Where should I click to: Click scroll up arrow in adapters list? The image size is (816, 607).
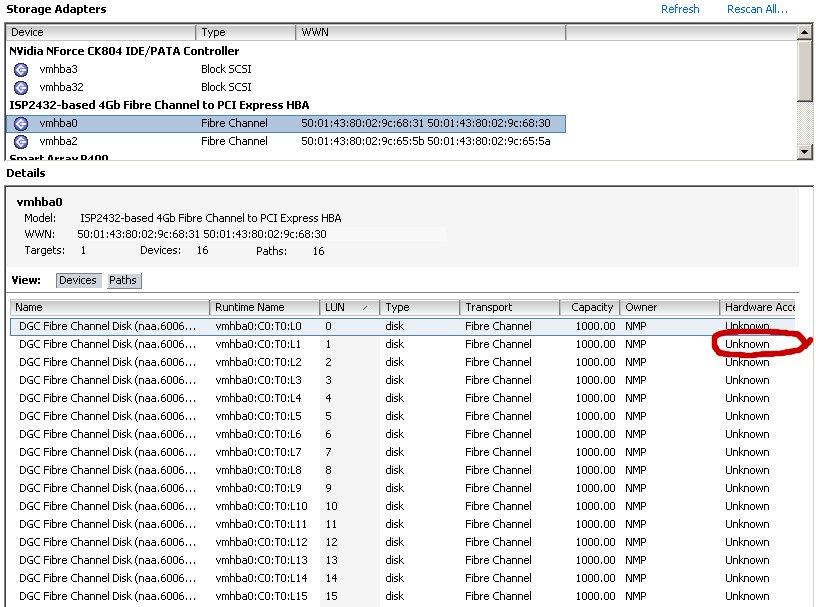click(x=805, y=32)
